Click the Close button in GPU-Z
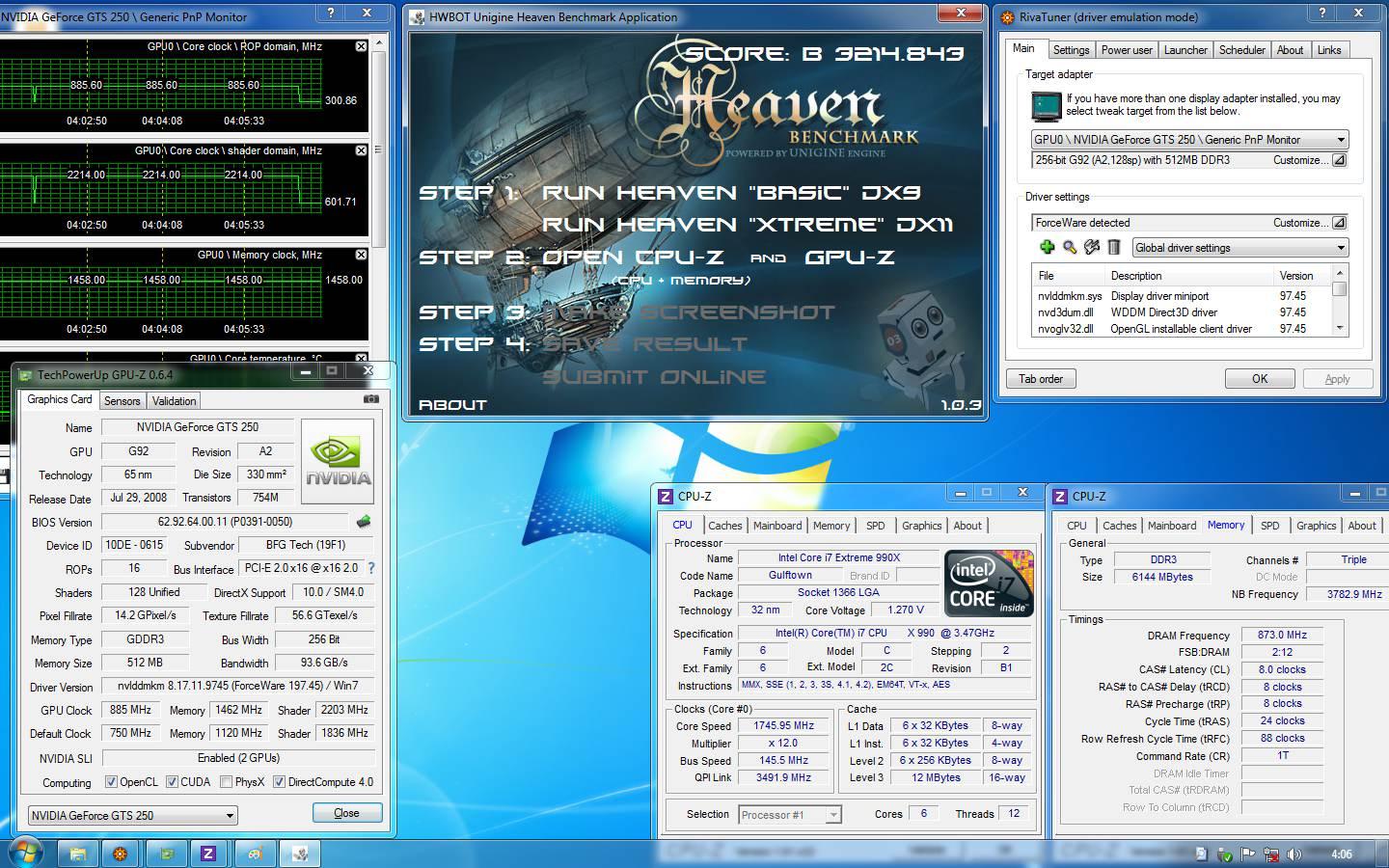Screen dimensions: 1389x868 click(347, 813)
